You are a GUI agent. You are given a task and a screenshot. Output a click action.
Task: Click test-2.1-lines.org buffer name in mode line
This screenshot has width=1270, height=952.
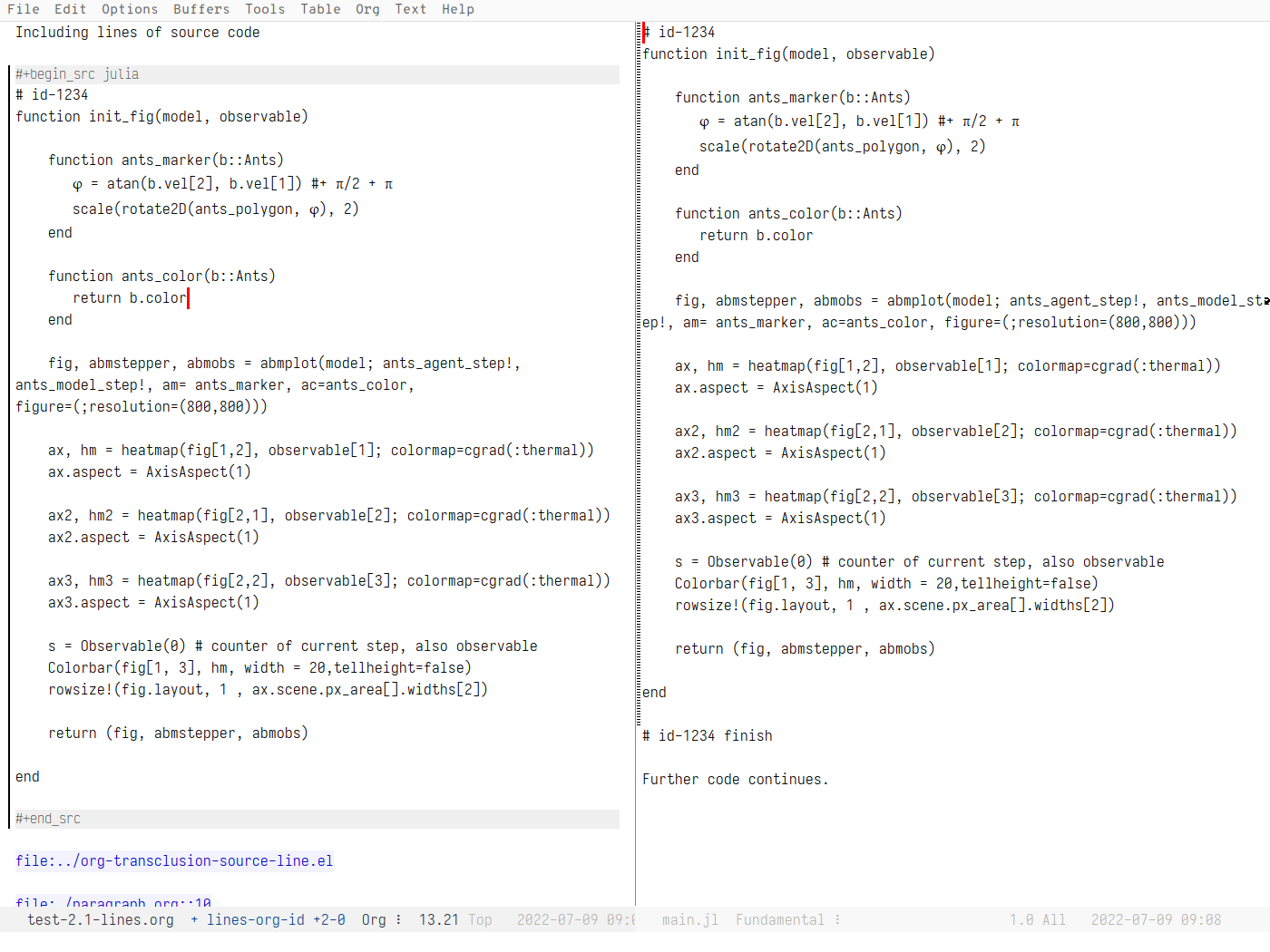(101, 919)
